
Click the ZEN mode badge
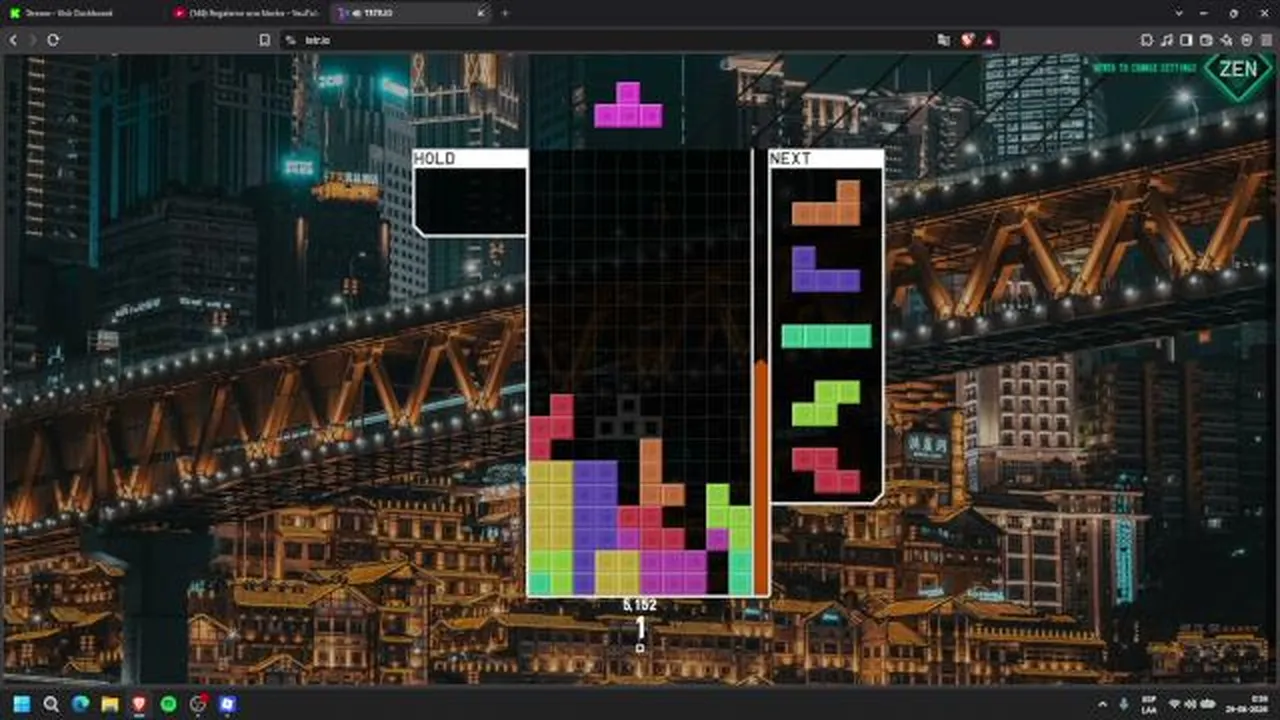click(x=1238, y=75)
